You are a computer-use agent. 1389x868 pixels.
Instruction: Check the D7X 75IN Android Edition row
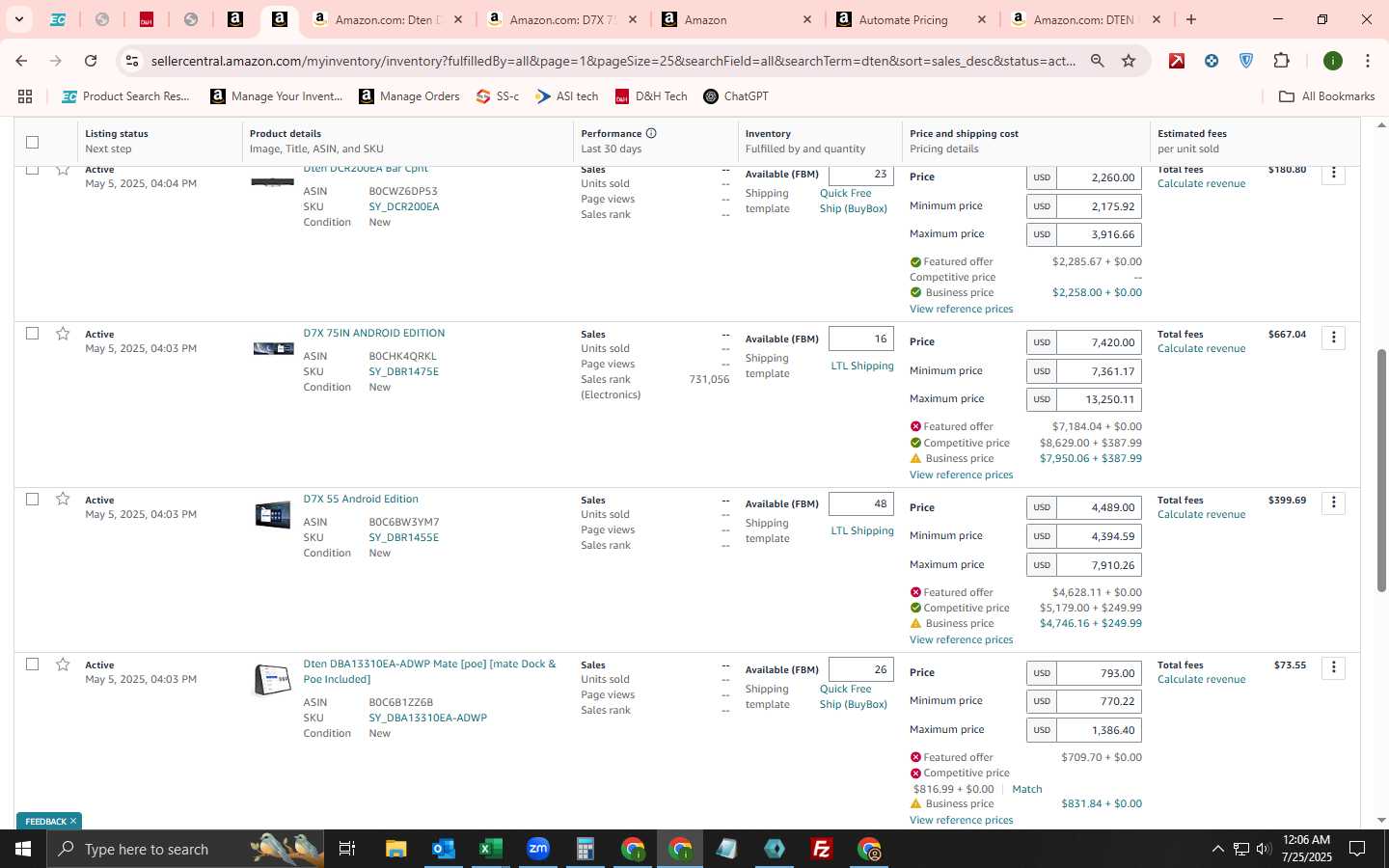(32, 334)
